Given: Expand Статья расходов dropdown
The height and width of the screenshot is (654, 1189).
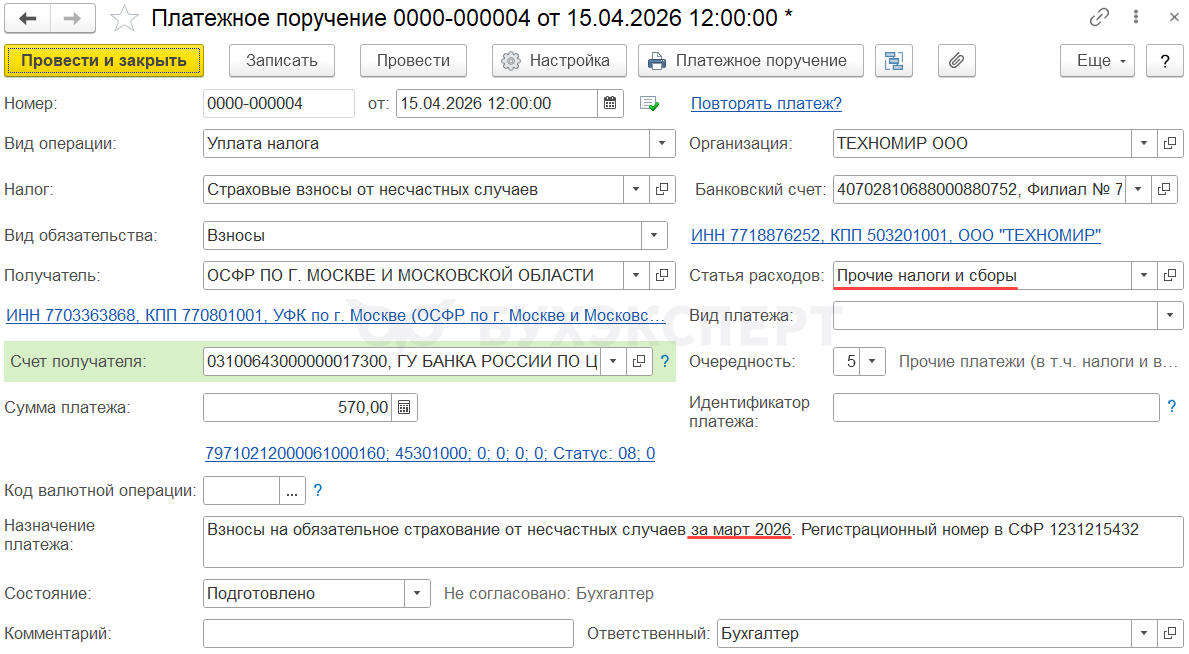Looking at the screenshot, I should 1144,275.
